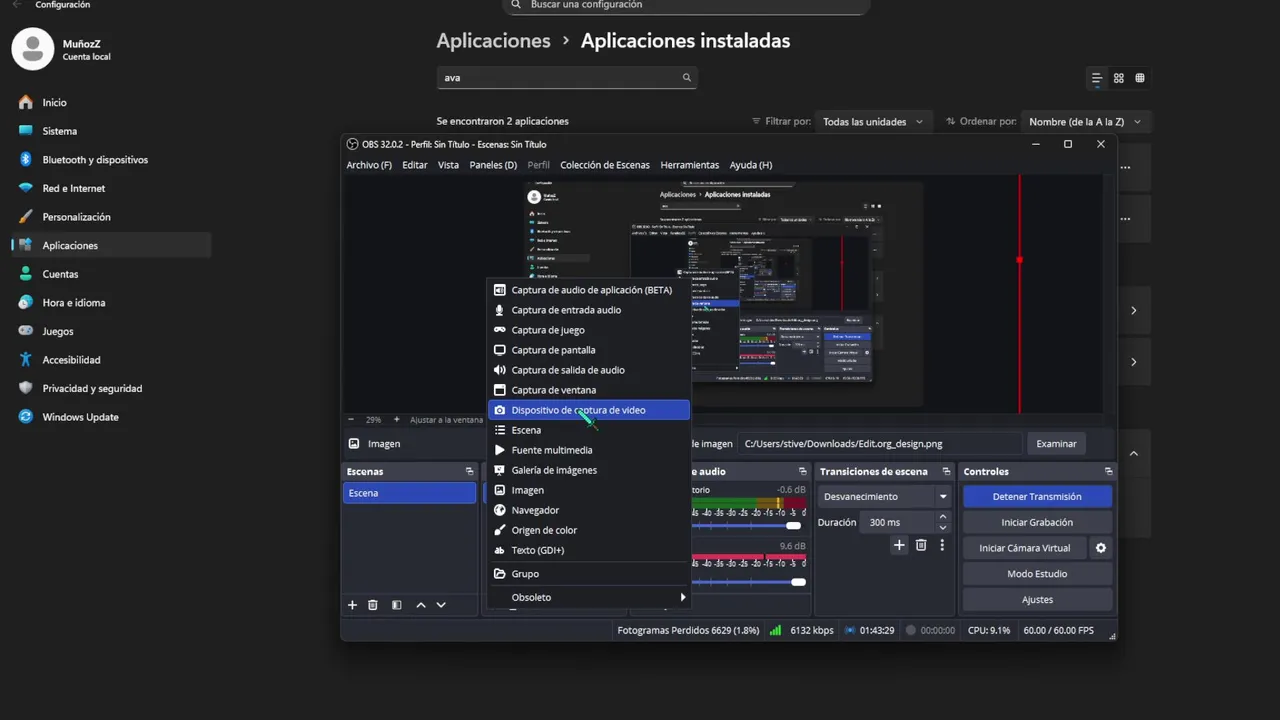
Task: Move scene up arrow
Action: [421, 605]
